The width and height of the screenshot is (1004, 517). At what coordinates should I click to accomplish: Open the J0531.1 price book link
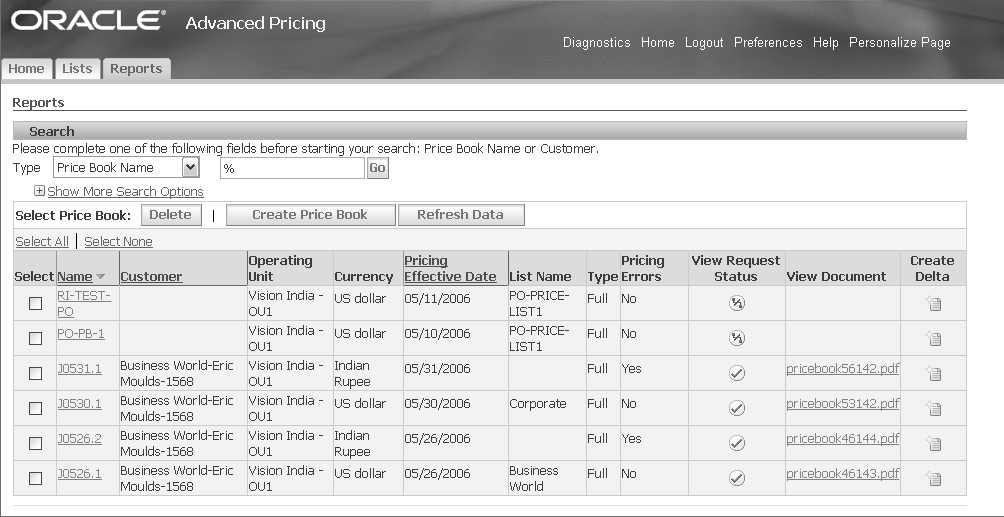tap(79, 368)
